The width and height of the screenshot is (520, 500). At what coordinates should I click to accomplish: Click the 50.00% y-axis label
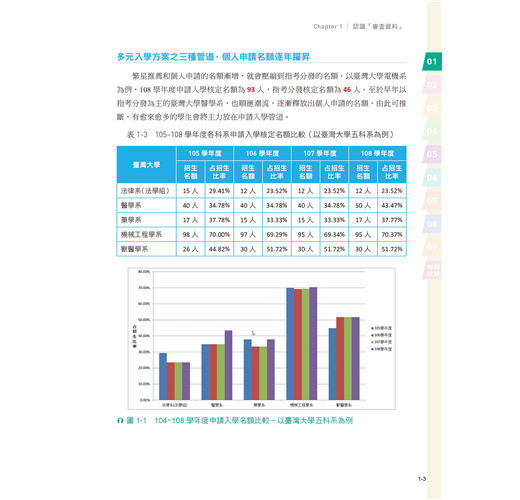coord(144,320)
